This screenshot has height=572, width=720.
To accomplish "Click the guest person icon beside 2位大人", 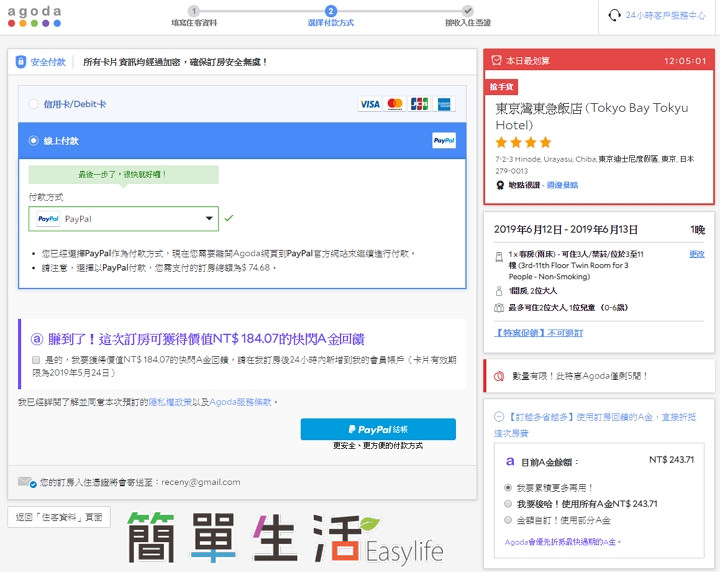I will pos(499,291).
